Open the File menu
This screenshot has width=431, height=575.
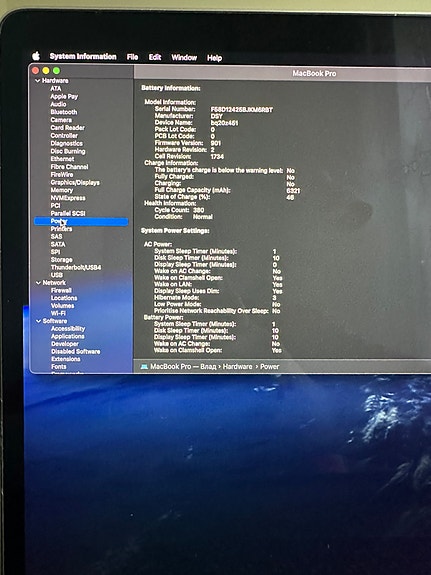(132, 57)
